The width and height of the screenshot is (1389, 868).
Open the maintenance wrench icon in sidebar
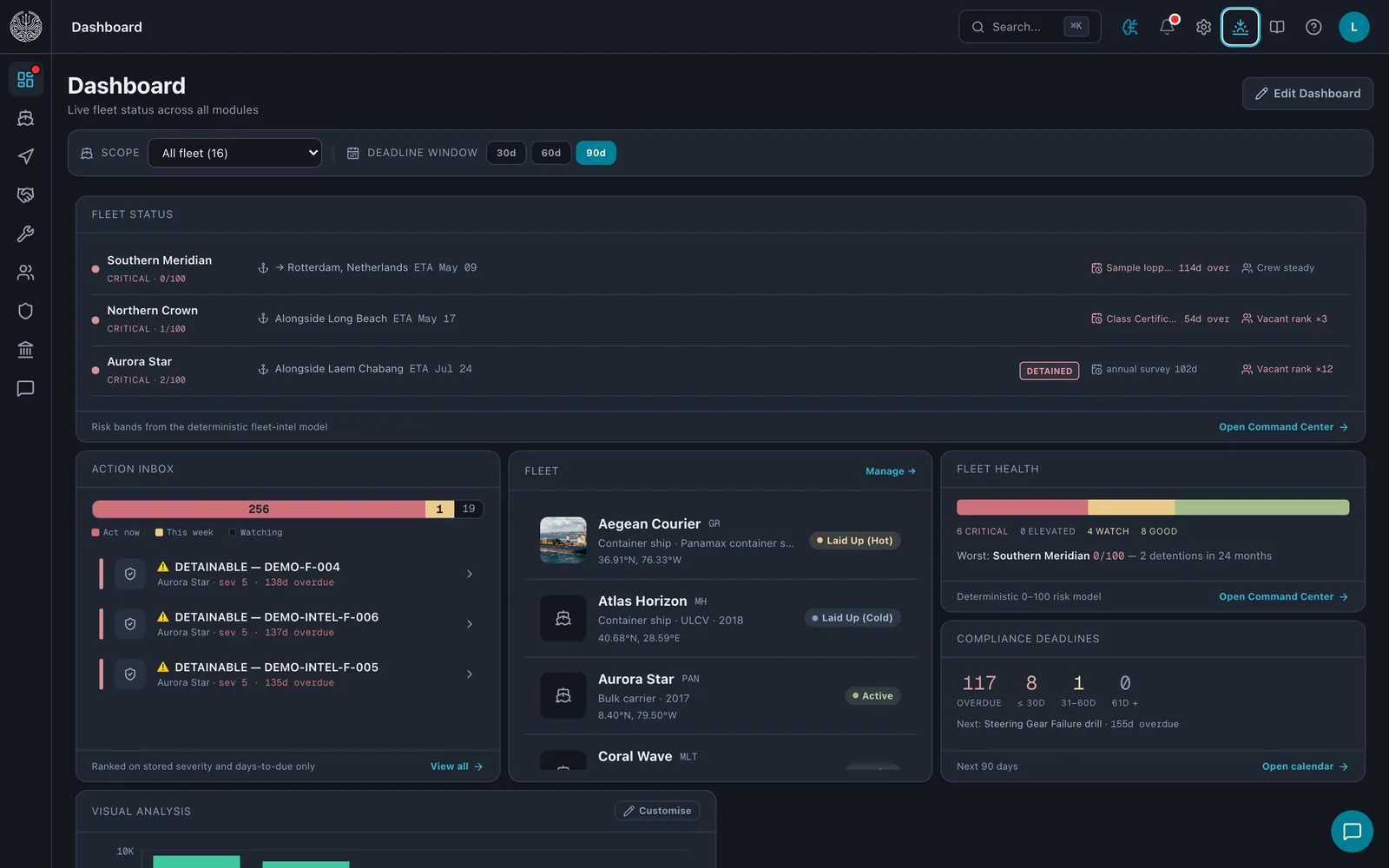25,233
